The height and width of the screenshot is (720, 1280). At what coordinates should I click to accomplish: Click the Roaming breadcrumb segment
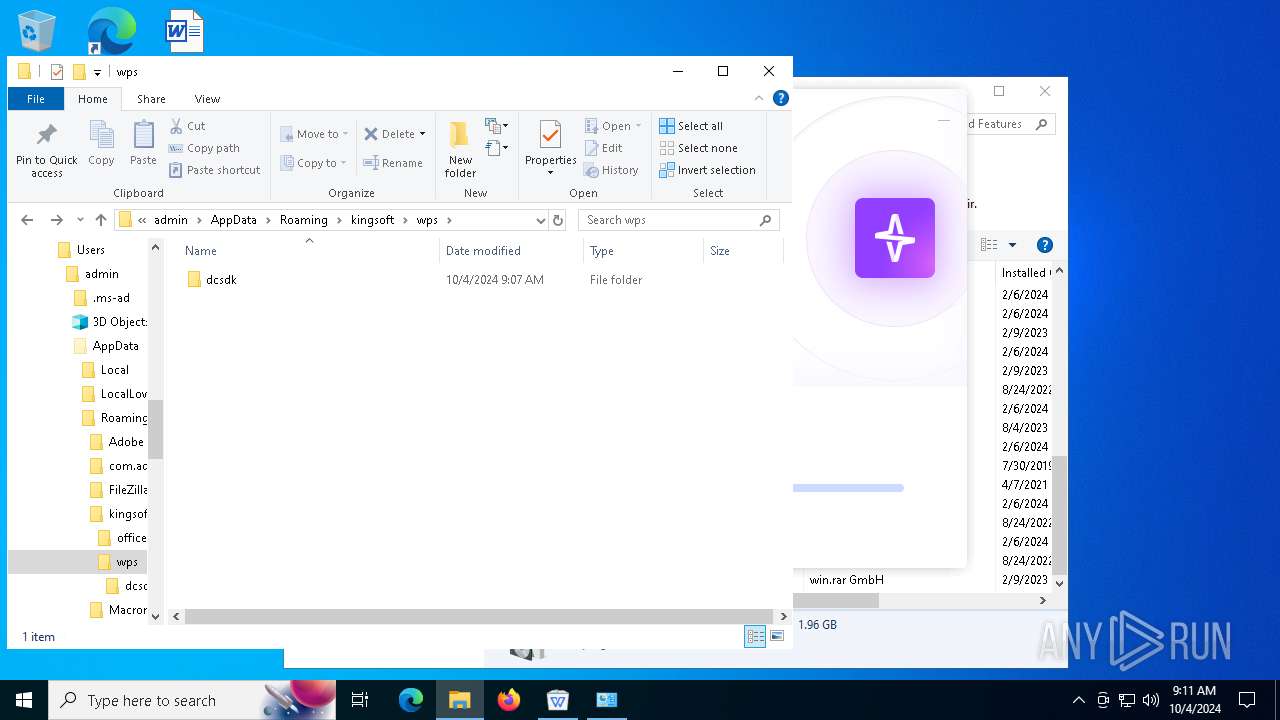pyautogui.click(x=303, y=220)
